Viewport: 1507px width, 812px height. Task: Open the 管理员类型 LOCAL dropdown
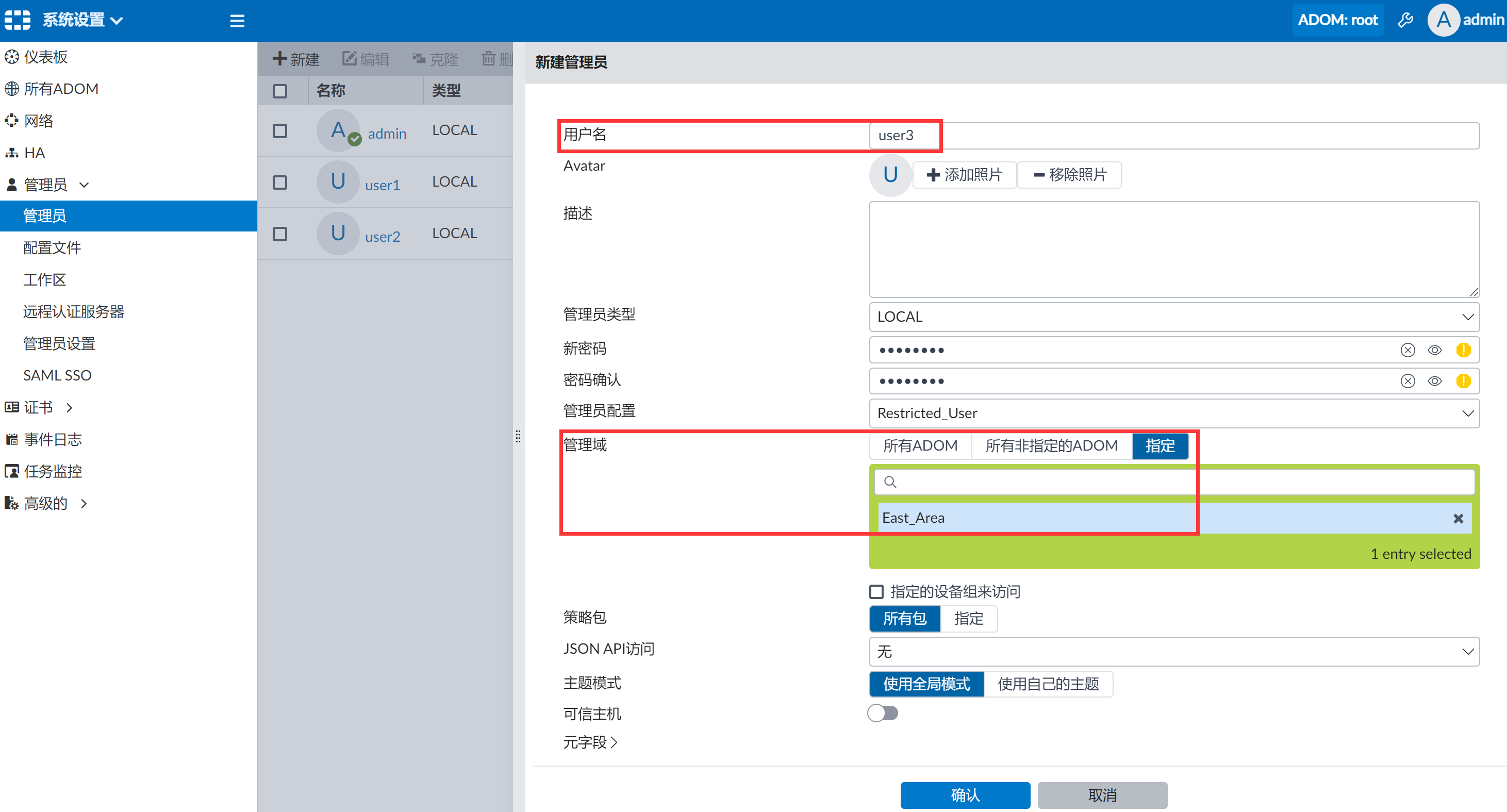(1173, 317)
